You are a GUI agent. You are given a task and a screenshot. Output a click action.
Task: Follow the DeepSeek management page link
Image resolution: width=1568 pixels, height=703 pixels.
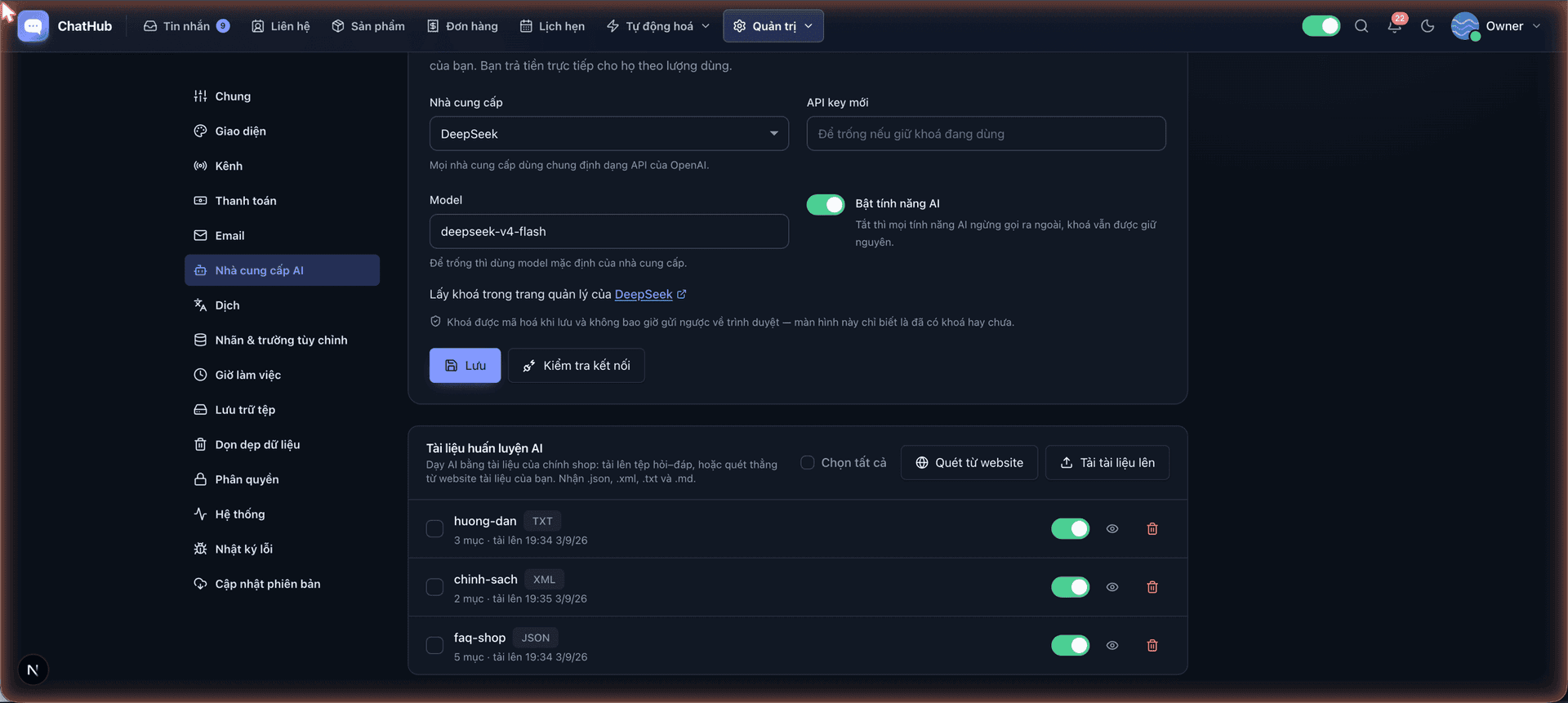[644, 295]
